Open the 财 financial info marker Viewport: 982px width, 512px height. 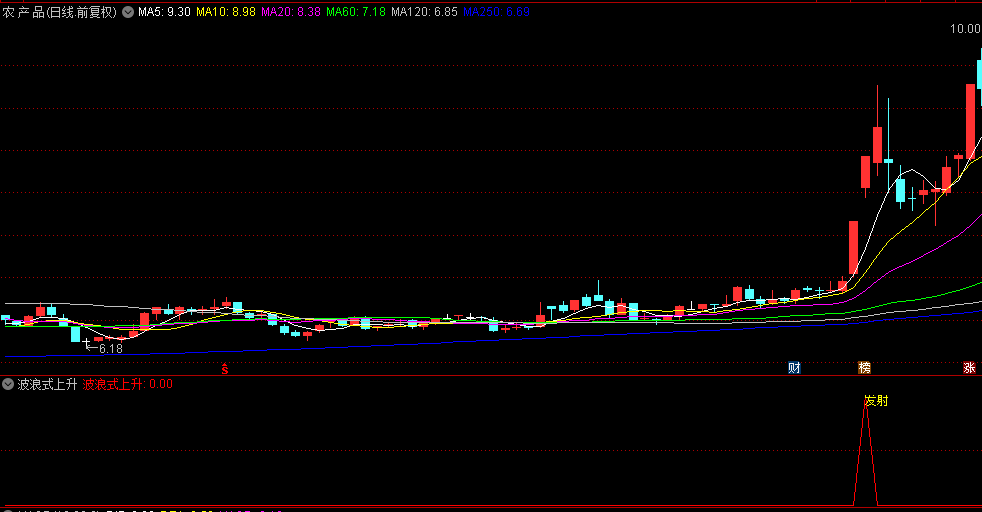click(x=794, y=368)
